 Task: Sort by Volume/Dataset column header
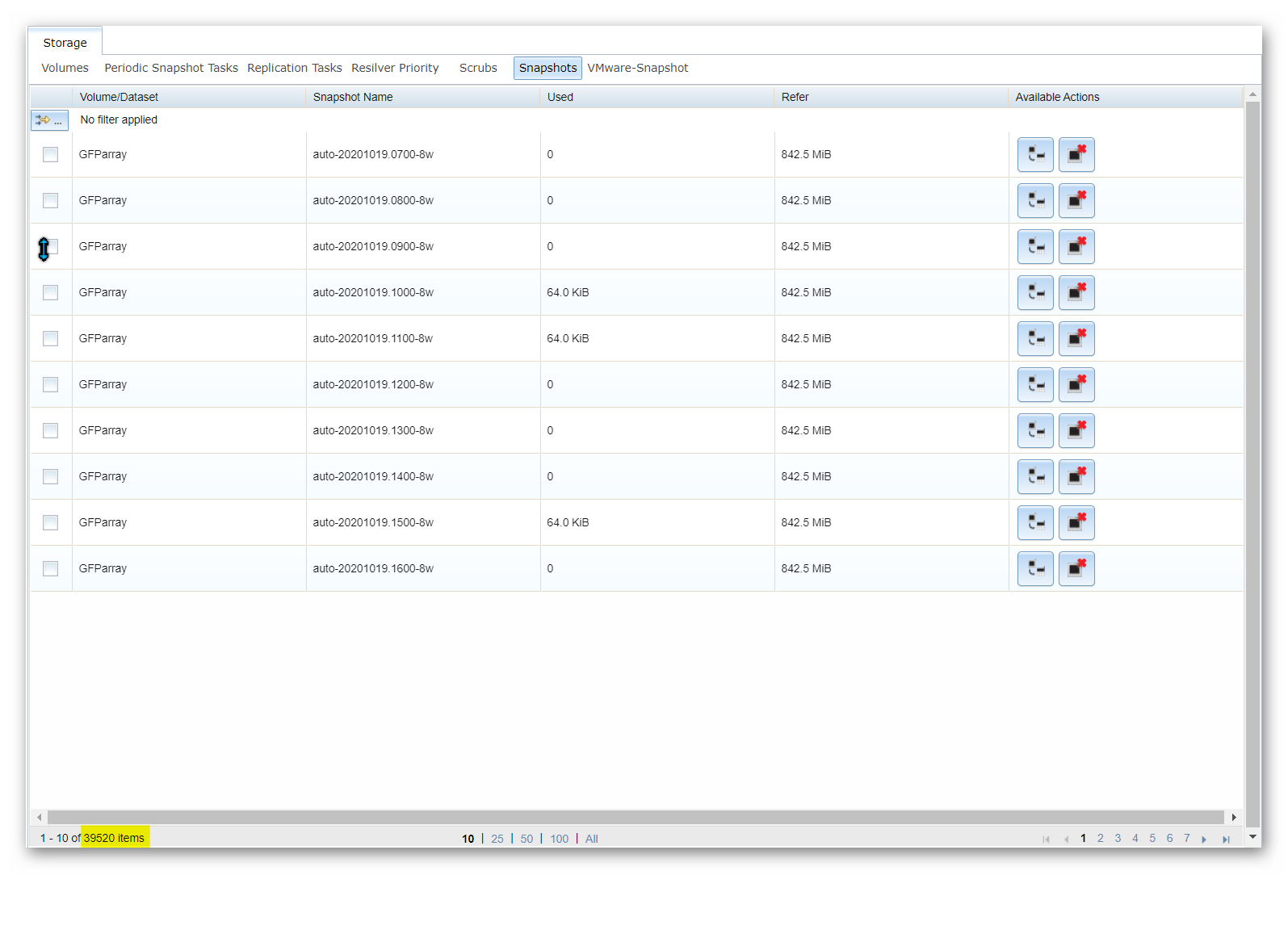[x=189, y=97]
